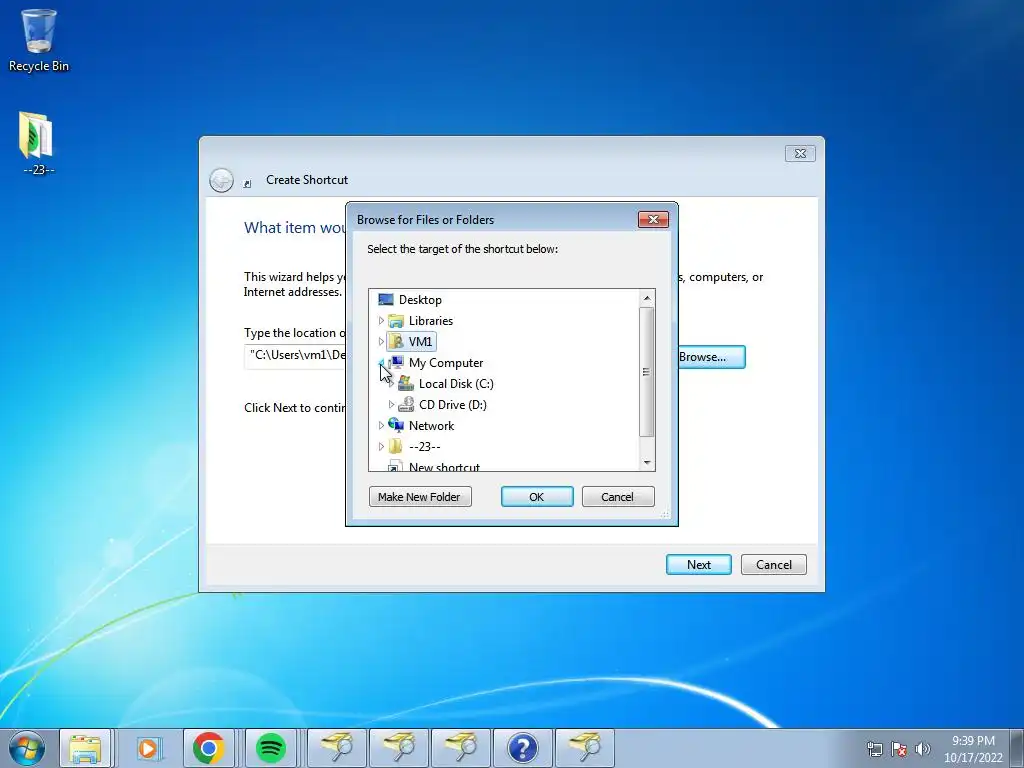Select the VM1 user folder icon

(396, 342)
